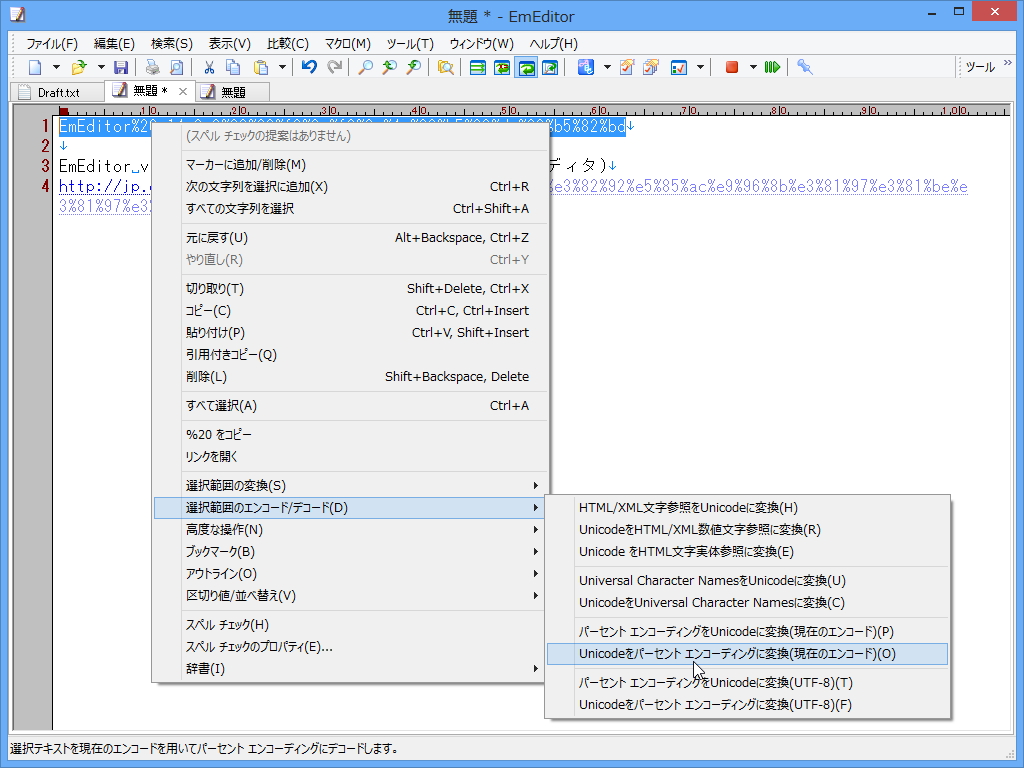Viewport: 1024px width, 768px height.
Task: Select HTML/XML文字参照をUnicodeに変換(H)
Action: click(x=747, y=507)
